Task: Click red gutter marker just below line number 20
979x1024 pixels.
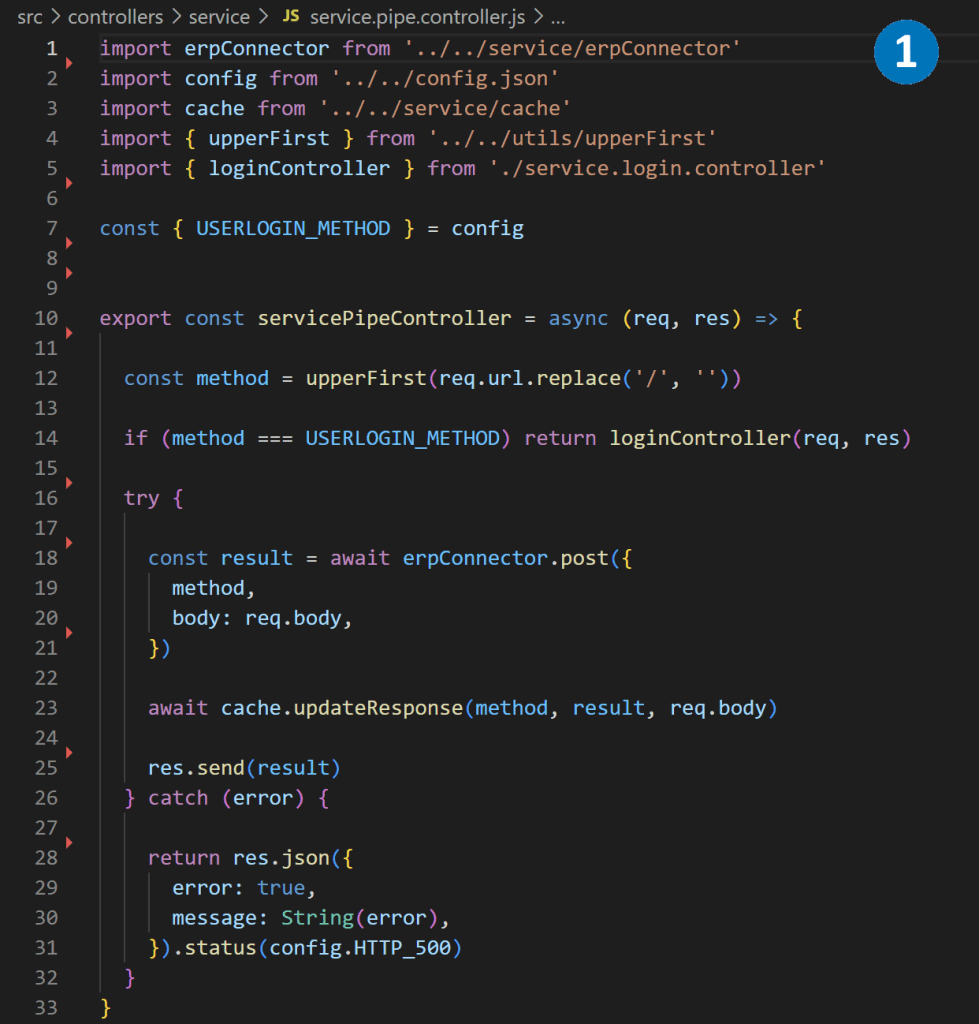Action: (69, 632)
